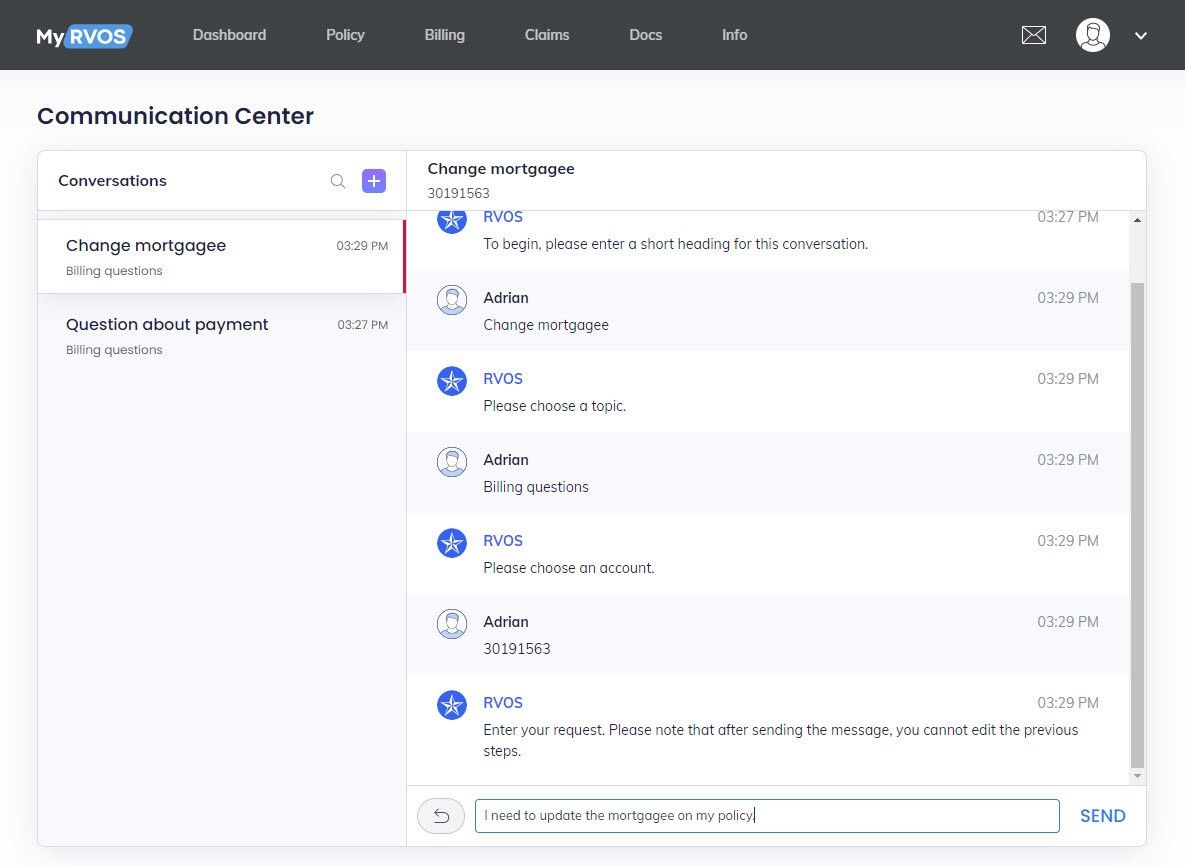Open the Dashboard menu
Viewport: 1185px width, 866px height.
click(x=229, y=35)
